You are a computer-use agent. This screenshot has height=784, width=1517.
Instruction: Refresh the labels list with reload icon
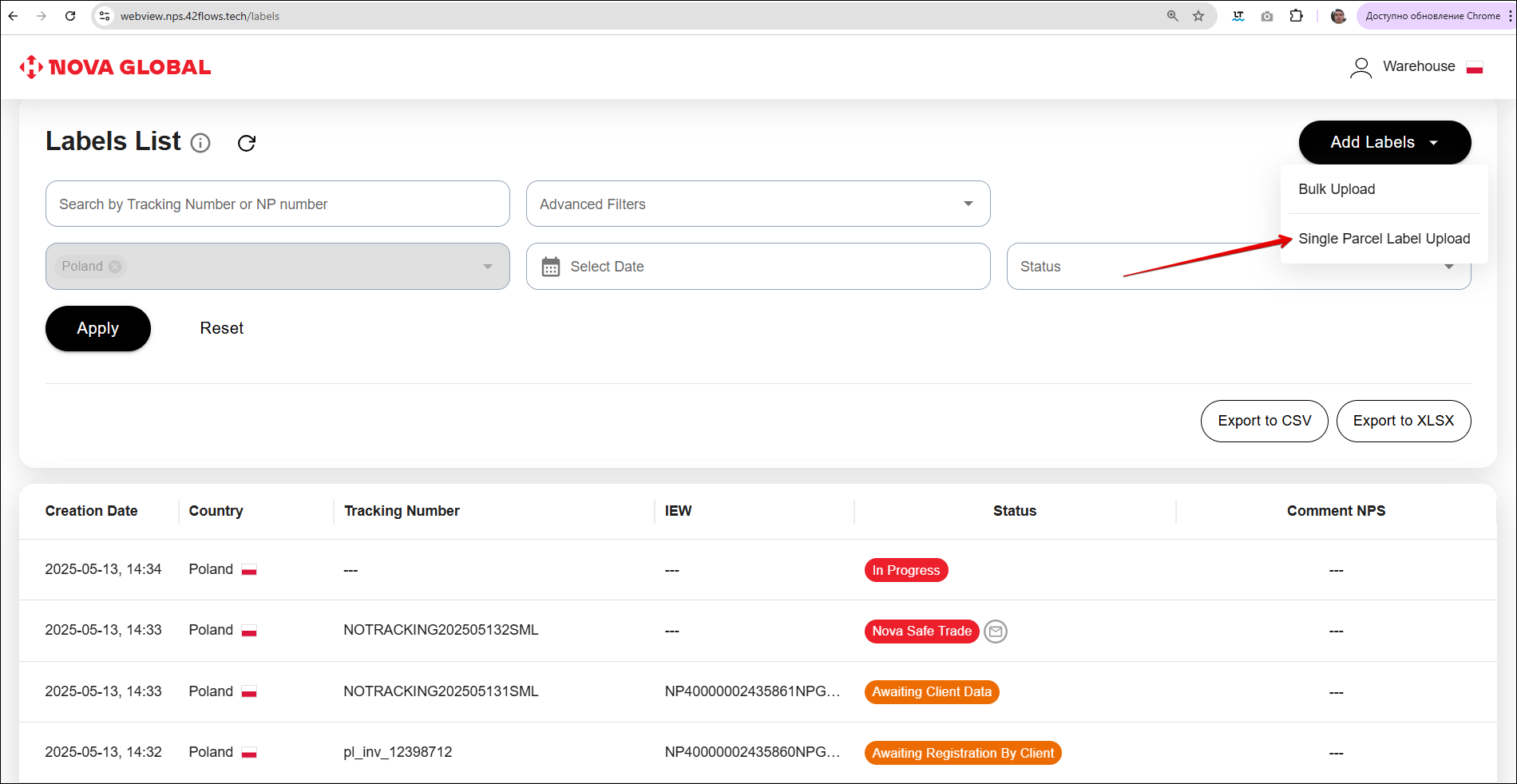pos(247,143)
